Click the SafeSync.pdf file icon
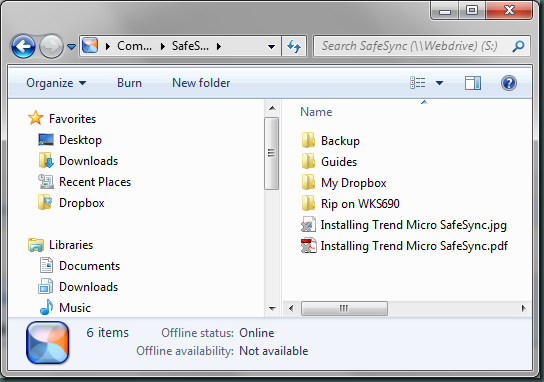Viewport: 544px width, 382px height. click(x=308, y=245)
